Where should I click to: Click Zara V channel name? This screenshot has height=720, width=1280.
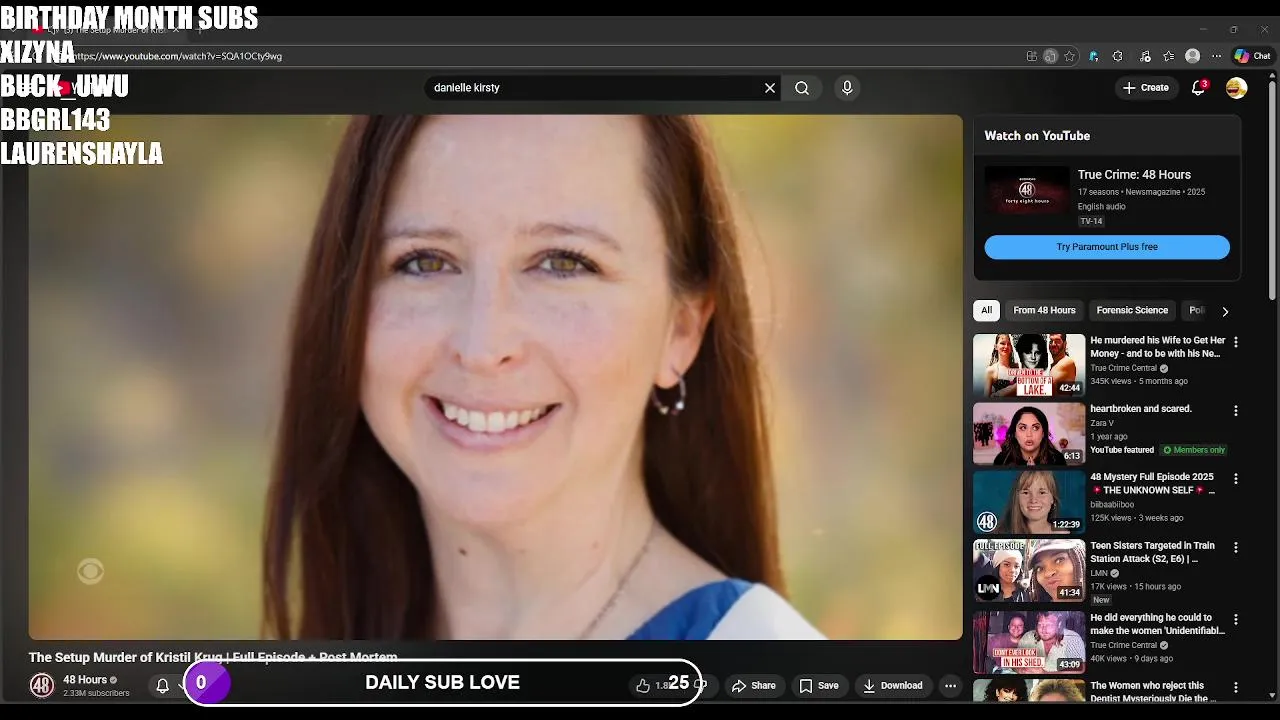[1102, 423]
